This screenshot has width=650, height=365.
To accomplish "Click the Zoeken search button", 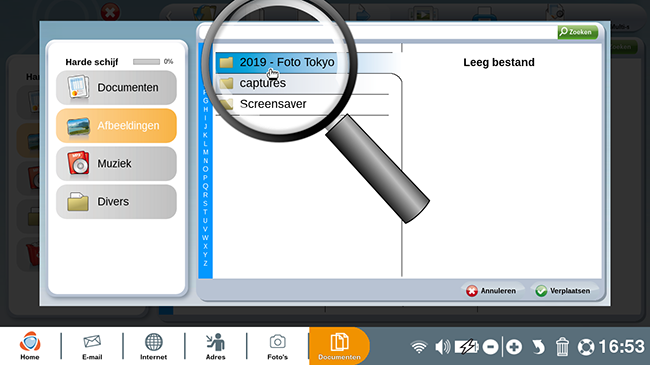I will click(577, 32).
